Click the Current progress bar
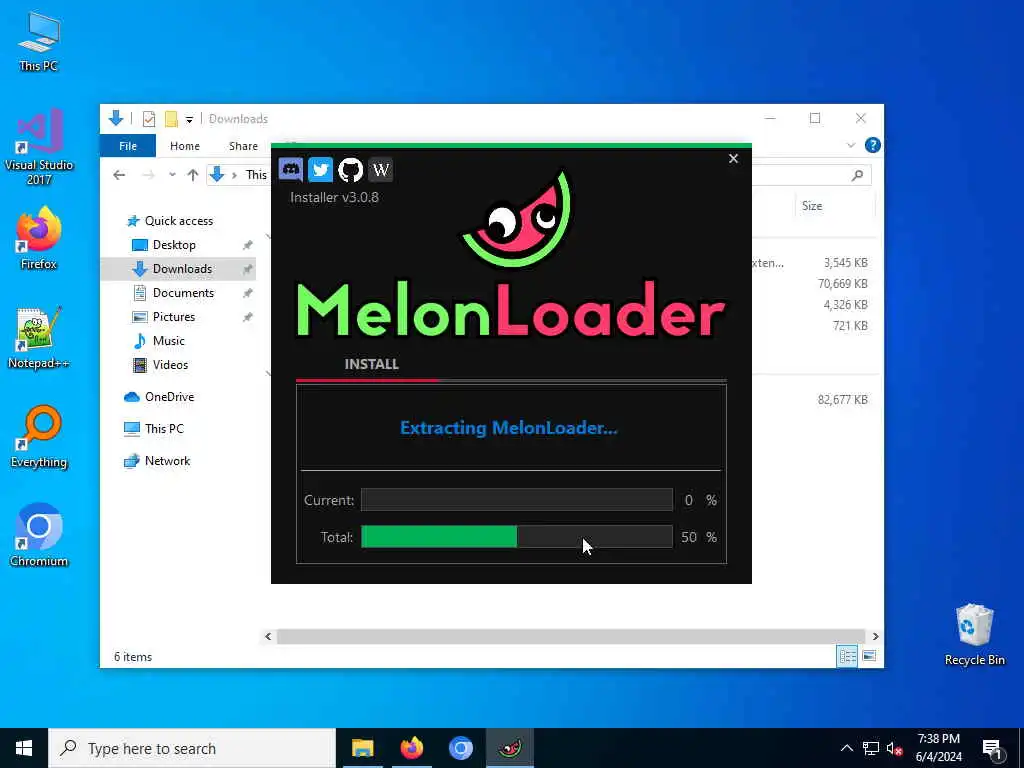 click(517, 500)
